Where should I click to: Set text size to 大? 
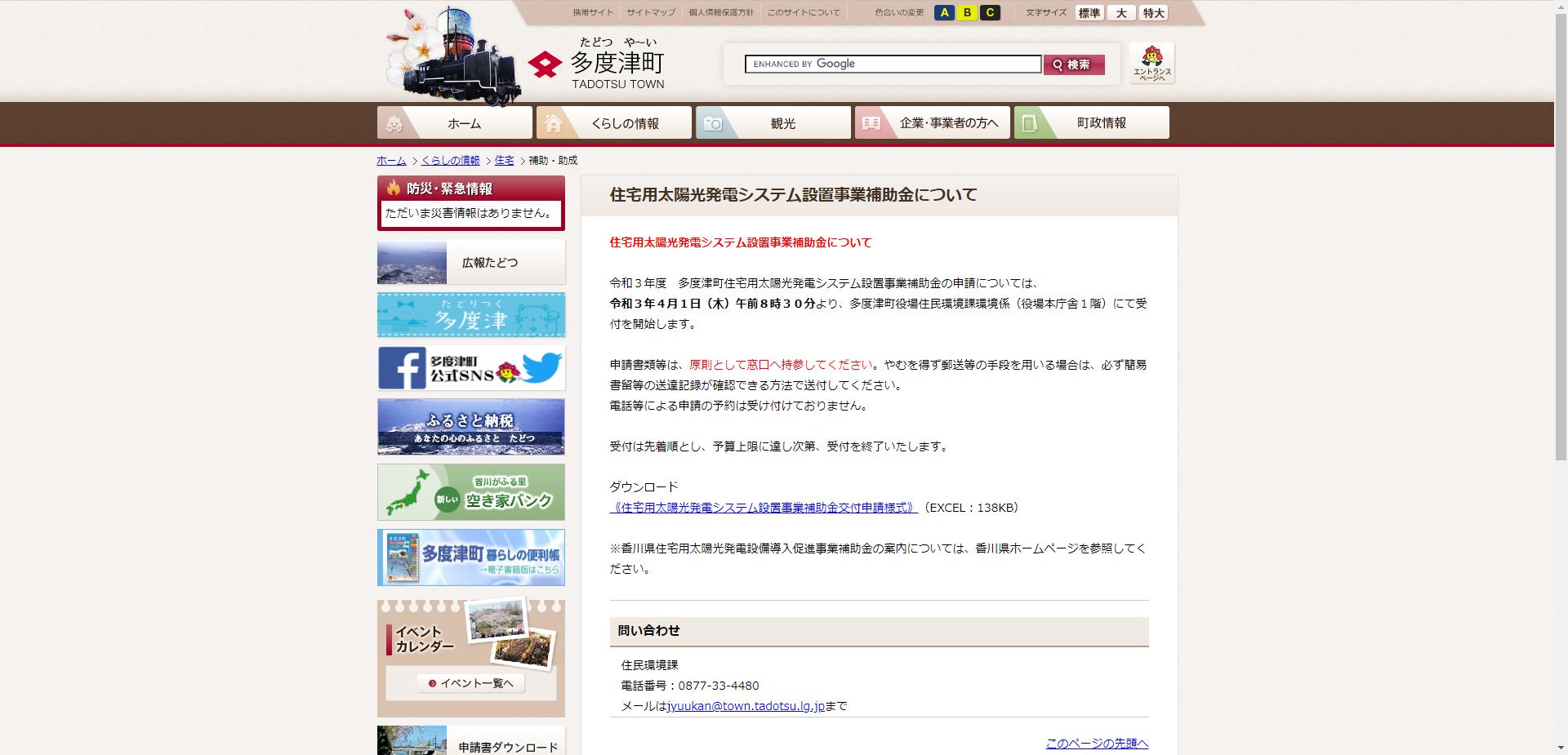point(1122,12)
